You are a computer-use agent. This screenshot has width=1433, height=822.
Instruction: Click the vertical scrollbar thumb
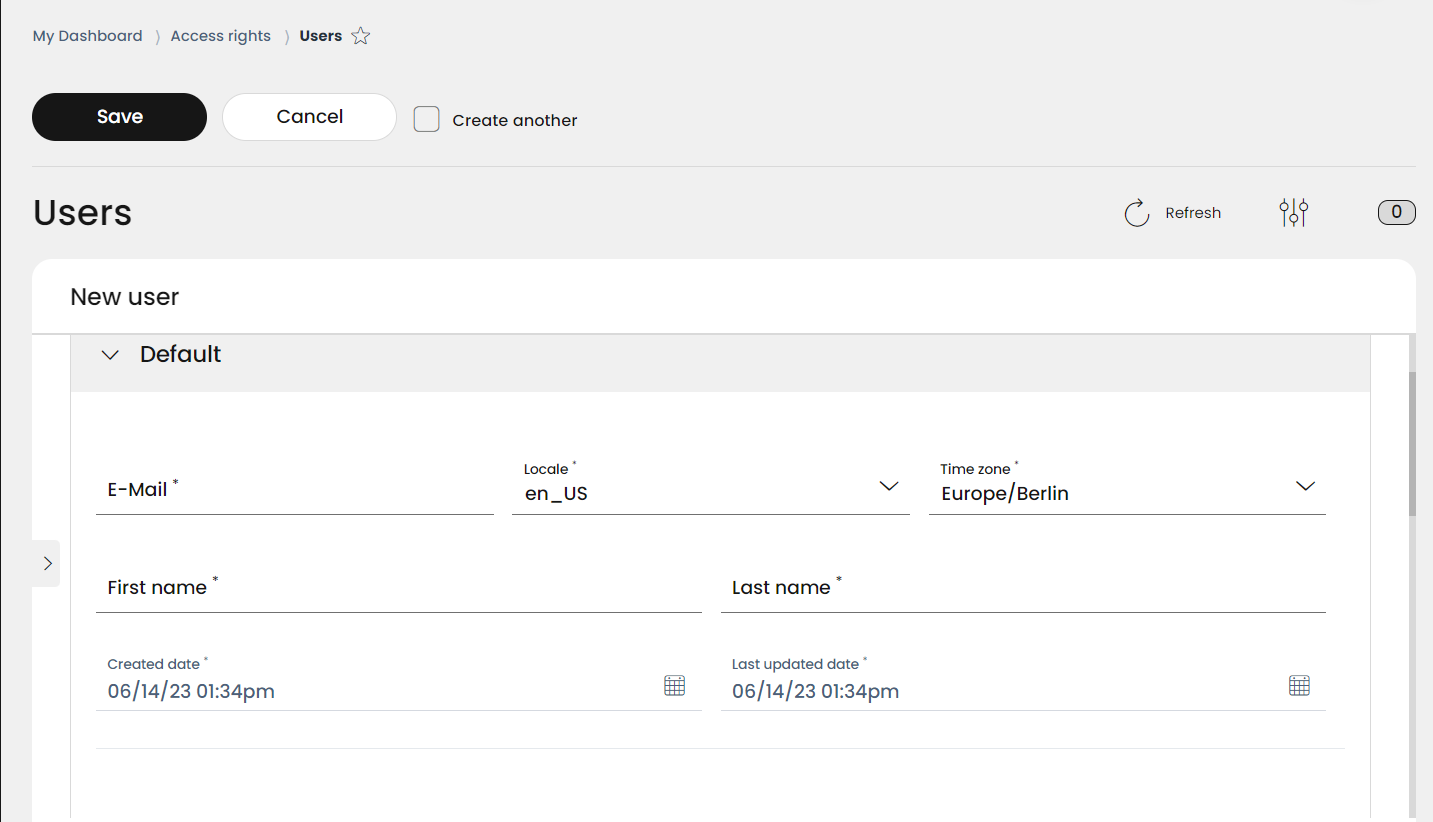1413,443
